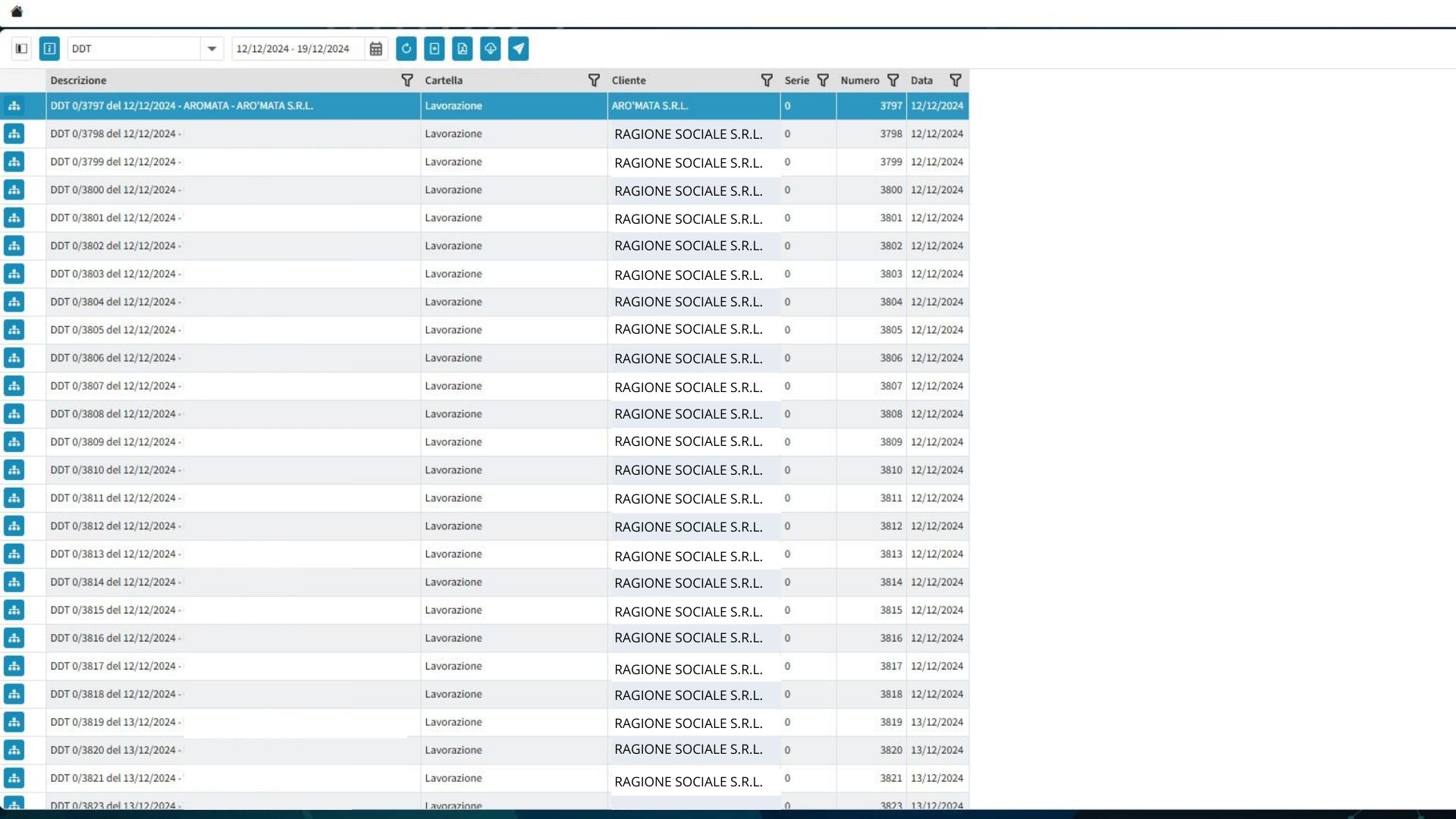The height and width of the screenshot is (819, 1456).
Task: Open the Descrizione column filter
Action: coord(406,80)
